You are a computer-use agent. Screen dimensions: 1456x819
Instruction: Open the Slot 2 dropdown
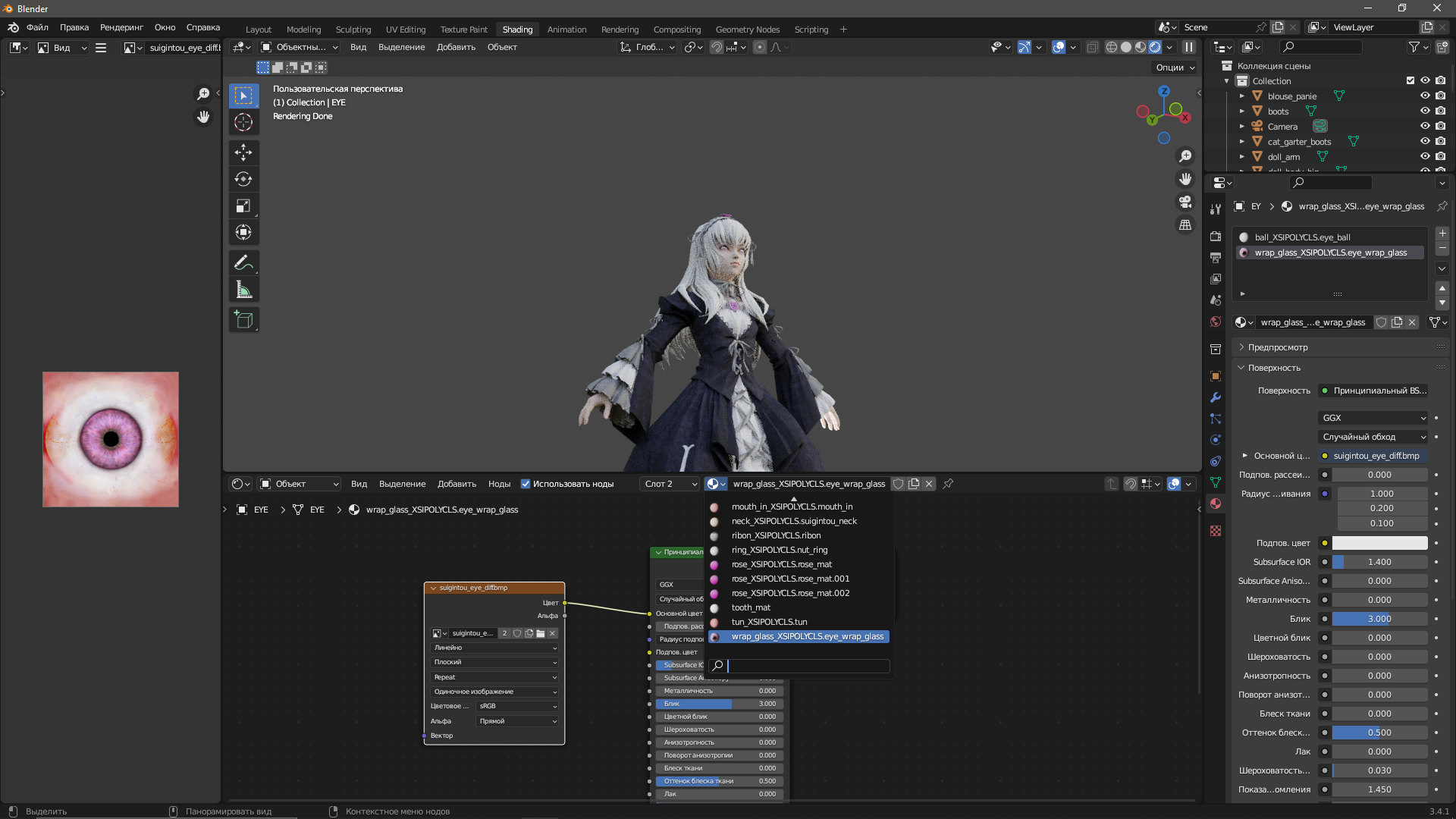tap(670, 484)
